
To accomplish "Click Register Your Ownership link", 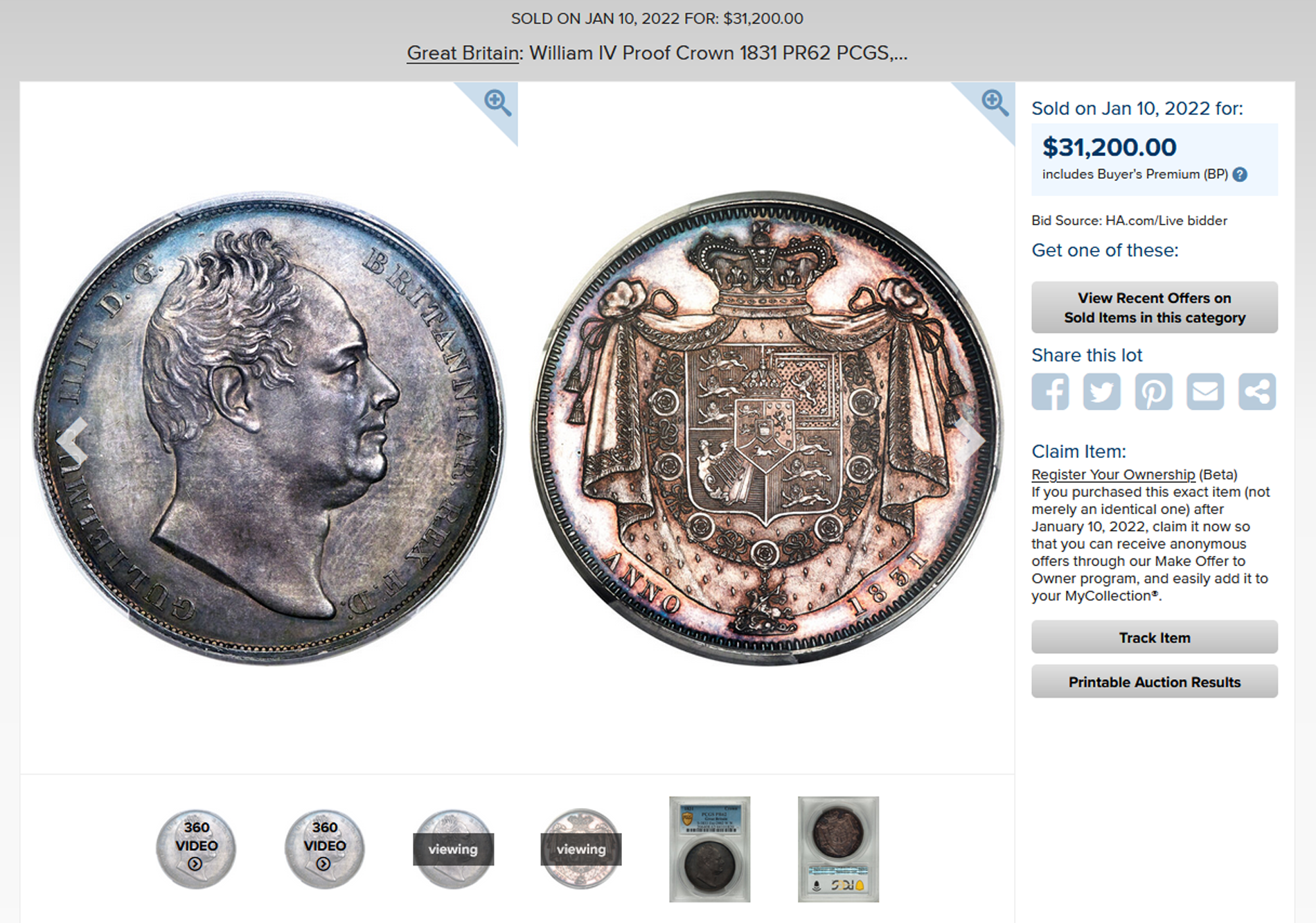I will [x=1113, y=475].
